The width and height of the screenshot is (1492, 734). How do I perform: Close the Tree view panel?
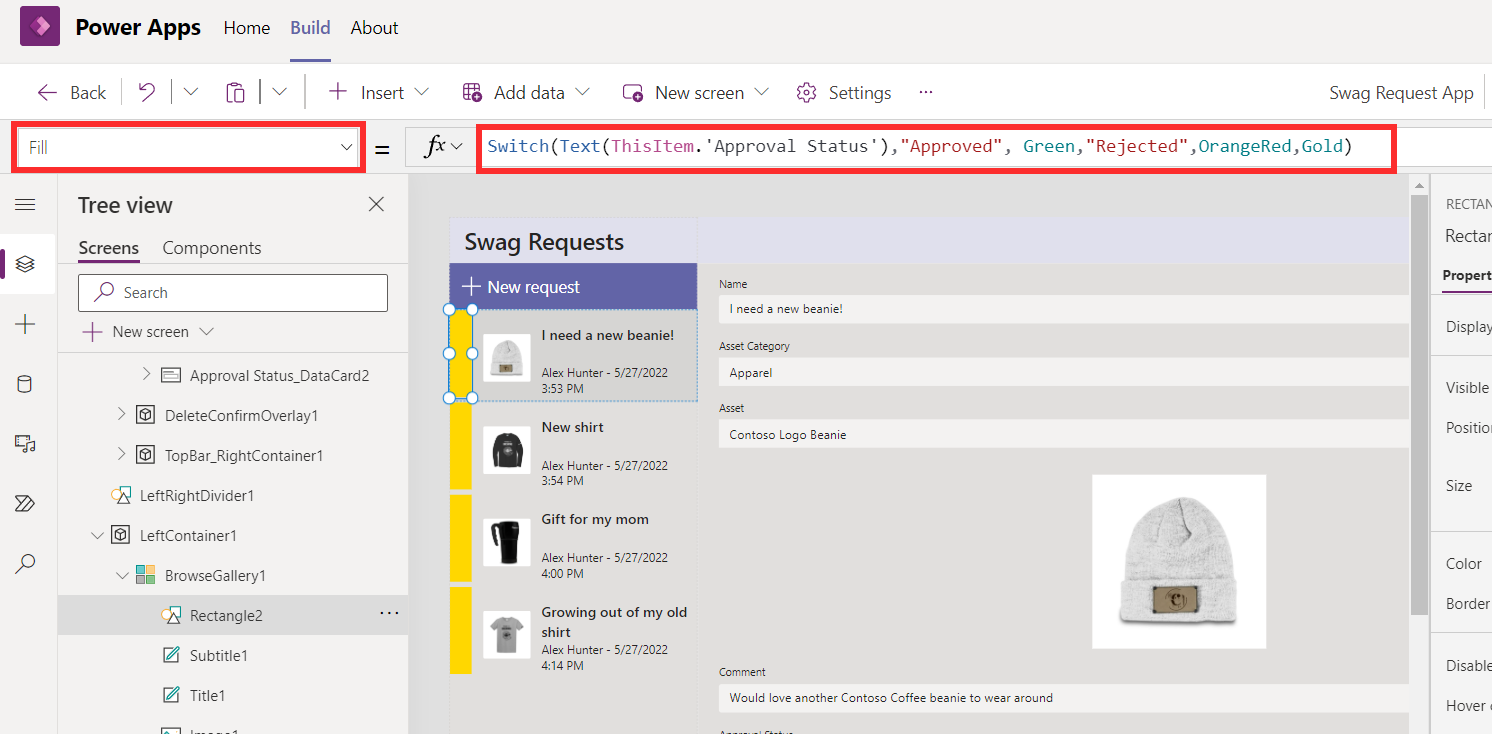coord(376,204)
